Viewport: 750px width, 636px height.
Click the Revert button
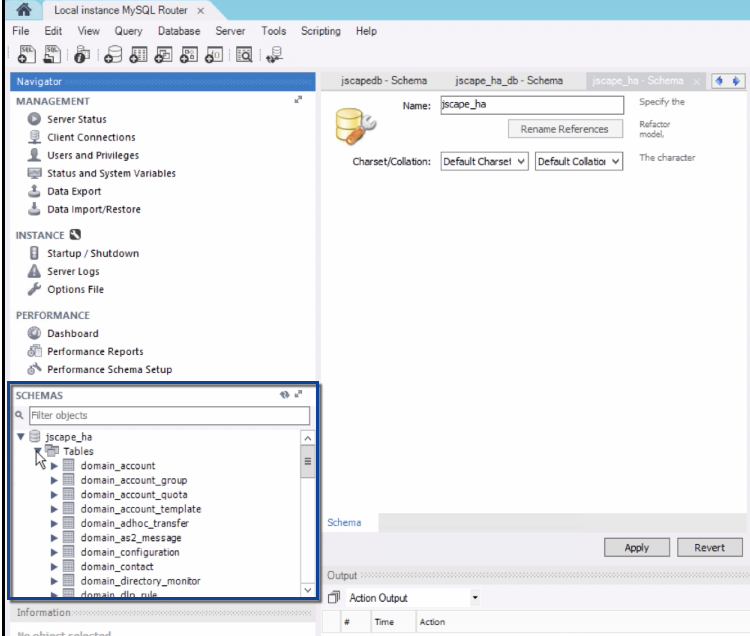(709, 548)
